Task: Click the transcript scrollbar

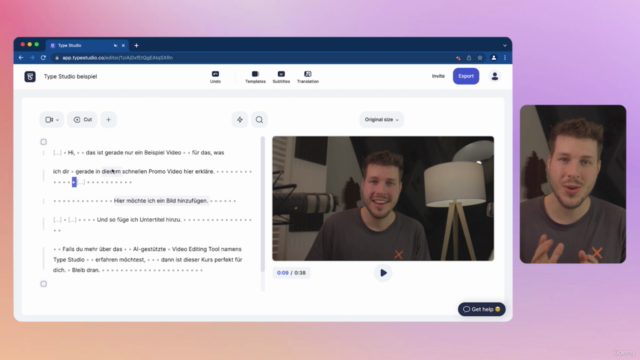Action: 262,204
